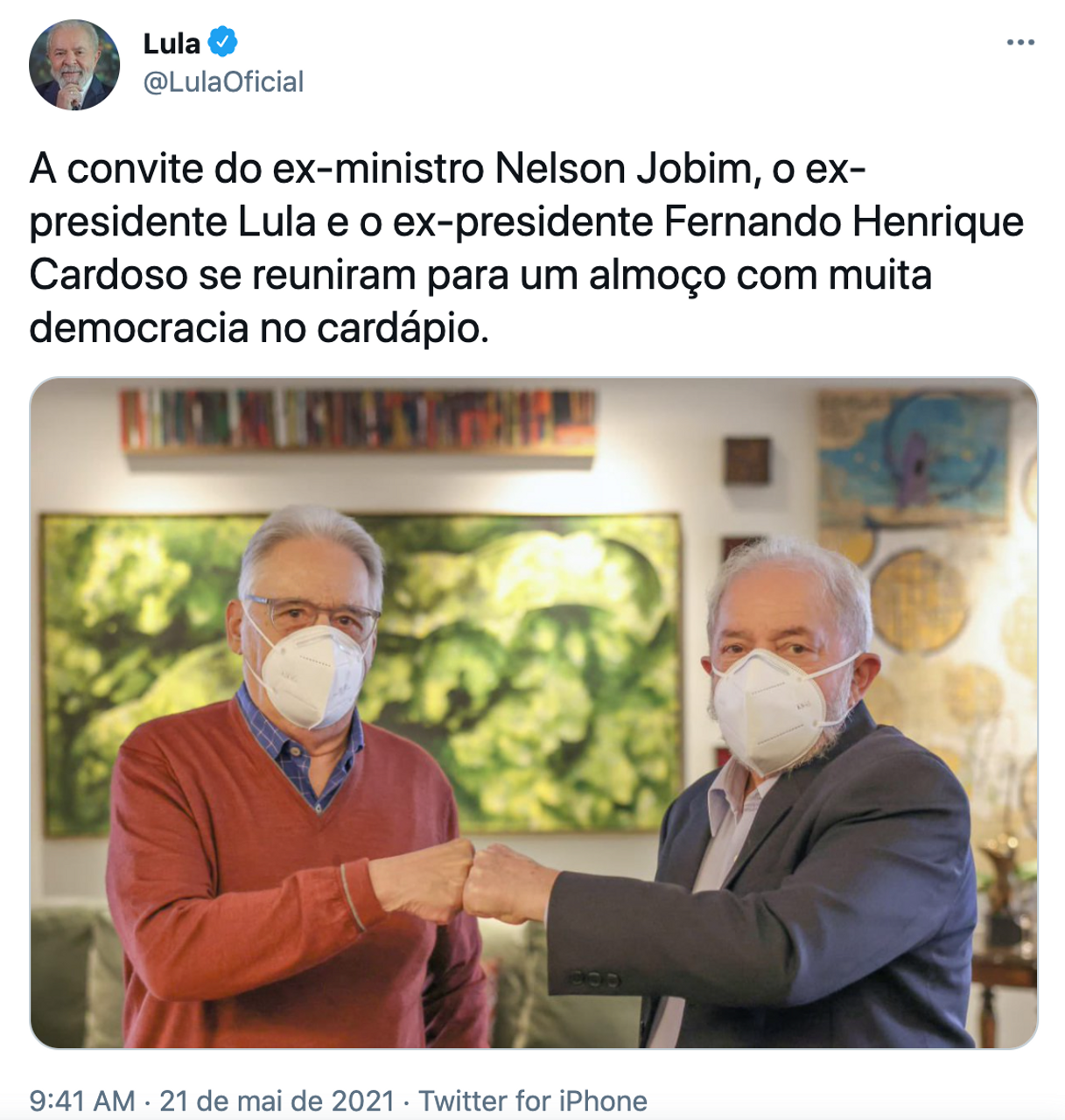Click "Fernando Henrique" in the tweet text
Viewport: 1065px width, 1120px height.
(844, 222)
